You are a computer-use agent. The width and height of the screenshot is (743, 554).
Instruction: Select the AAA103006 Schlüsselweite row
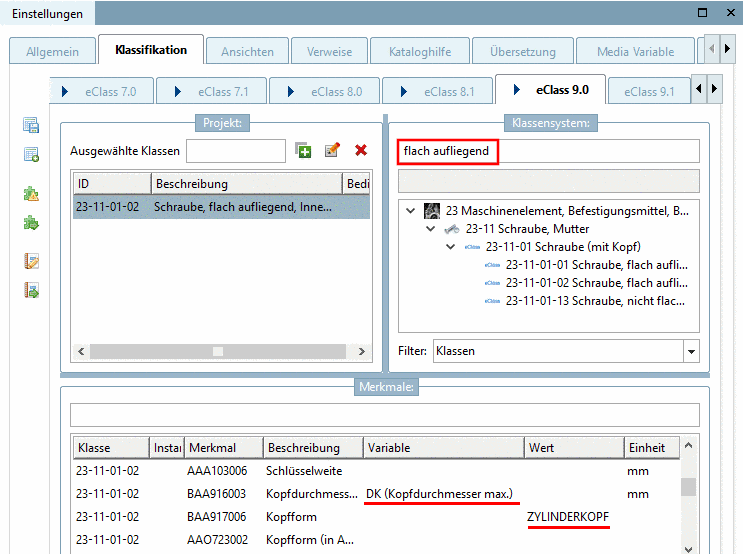pos(377,471)
